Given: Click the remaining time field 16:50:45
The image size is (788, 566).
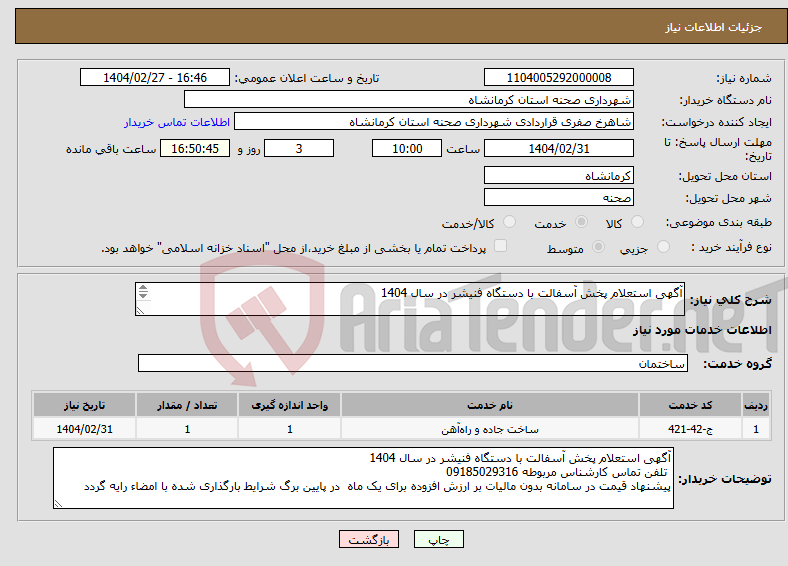Looking at the screenshot, I should pos(195,148).
